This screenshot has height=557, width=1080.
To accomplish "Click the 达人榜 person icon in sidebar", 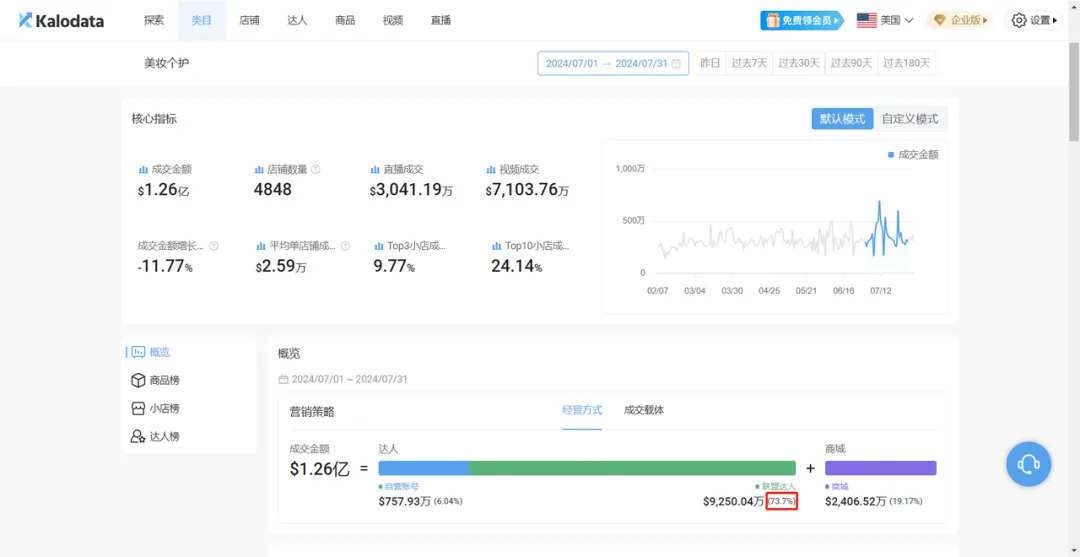I will tap(138, 437).
